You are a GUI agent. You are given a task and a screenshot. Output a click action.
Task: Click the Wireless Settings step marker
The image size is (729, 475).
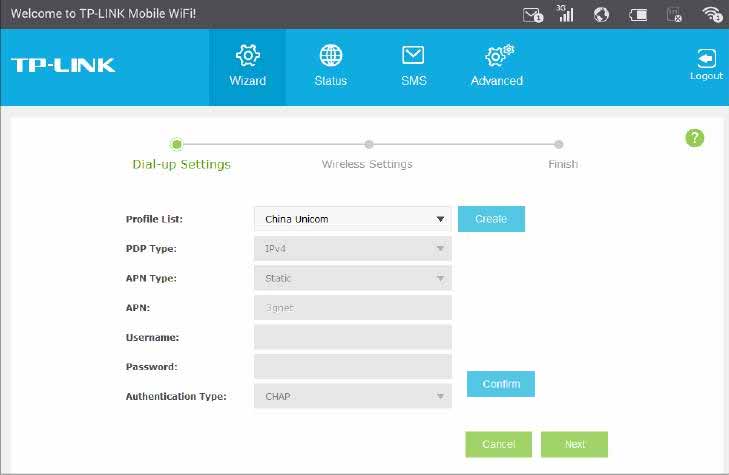[369, 145]
